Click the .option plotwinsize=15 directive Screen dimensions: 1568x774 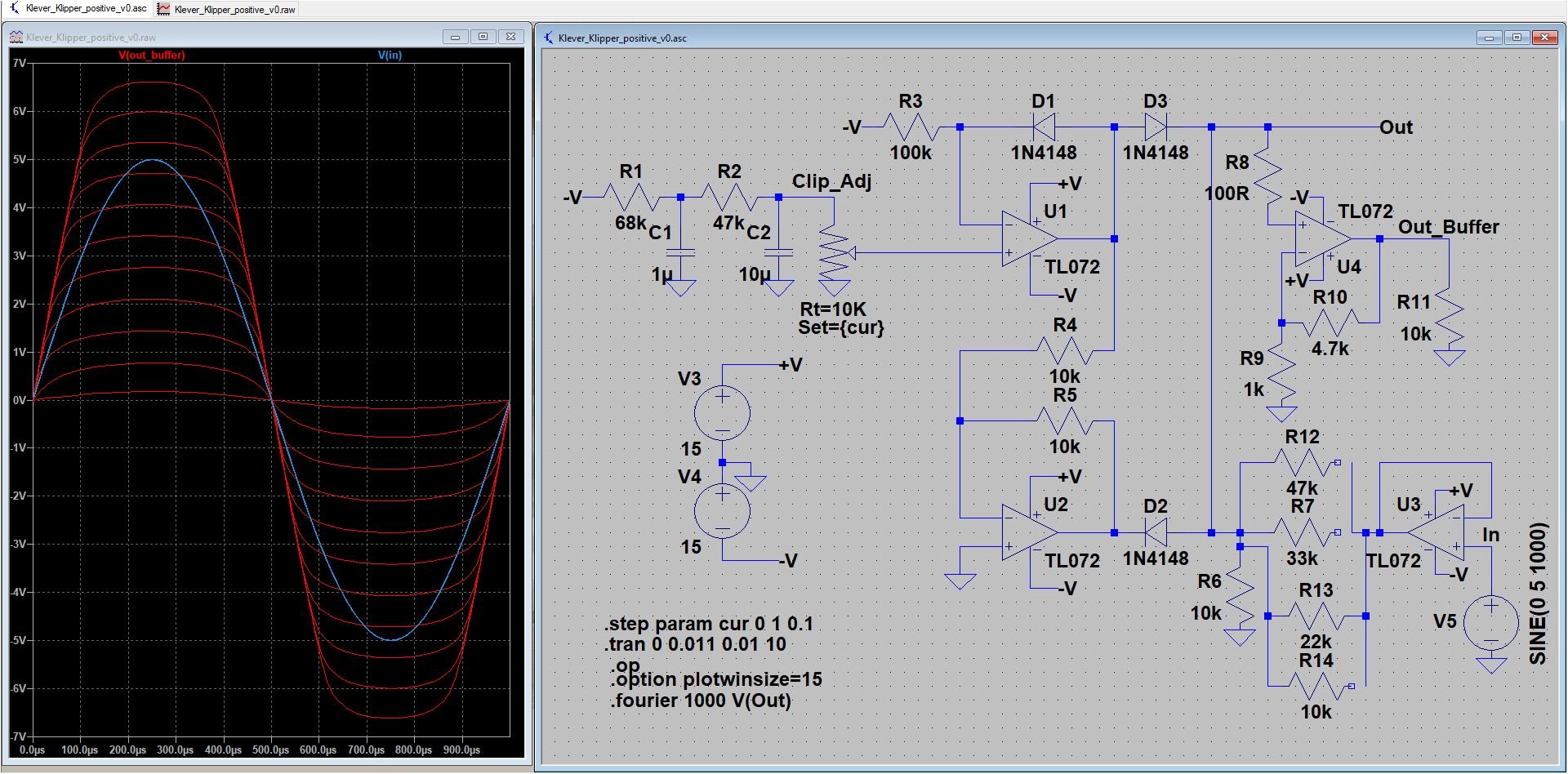tap(716, 679)
